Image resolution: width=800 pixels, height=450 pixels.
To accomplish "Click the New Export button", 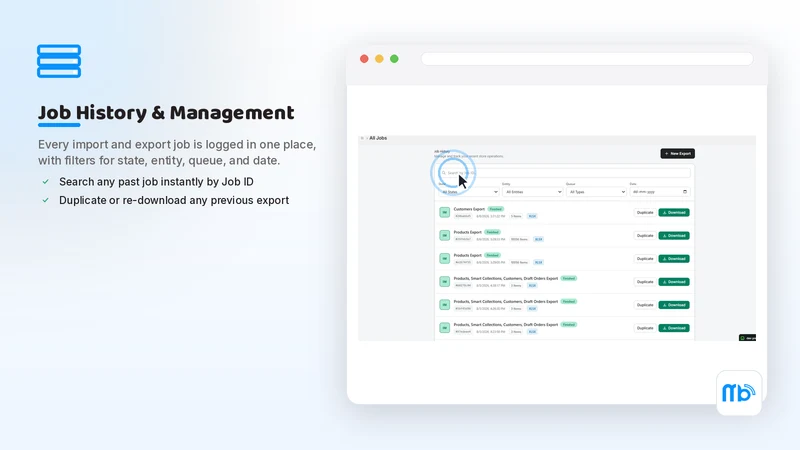I will [678, 154].
